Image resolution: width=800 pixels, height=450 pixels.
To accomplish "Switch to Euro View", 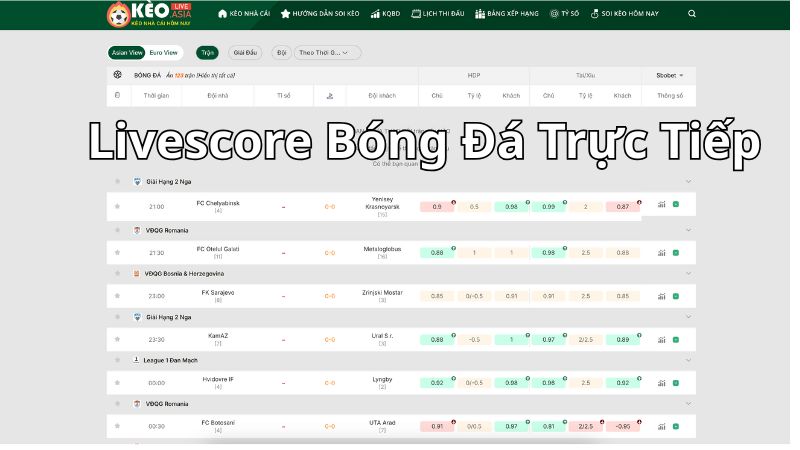I will point(163,53).
